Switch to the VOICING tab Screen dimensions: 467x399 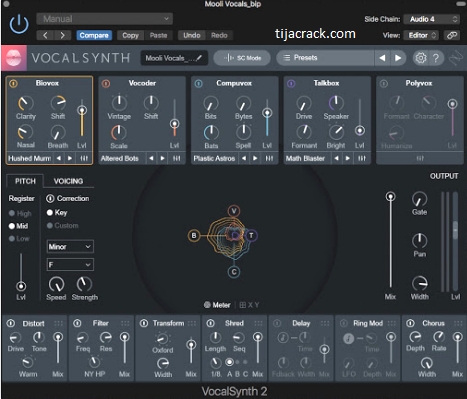point(68,181)
